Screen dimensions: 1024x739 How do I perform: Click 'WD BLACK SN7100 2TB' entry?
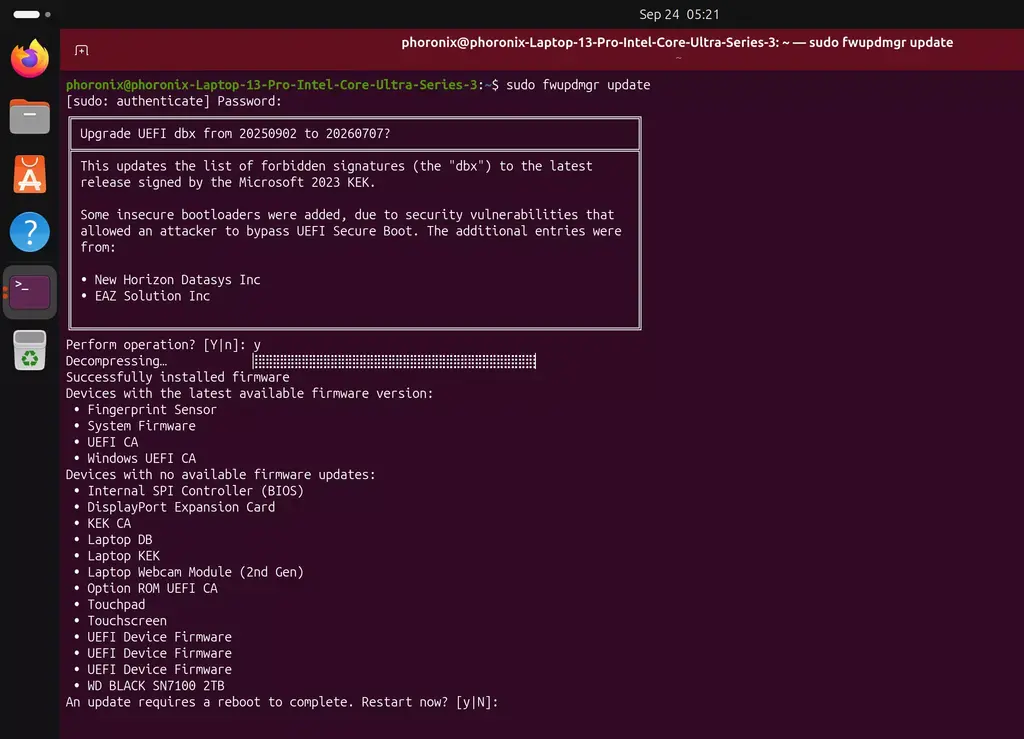click(x=155, y=686)
